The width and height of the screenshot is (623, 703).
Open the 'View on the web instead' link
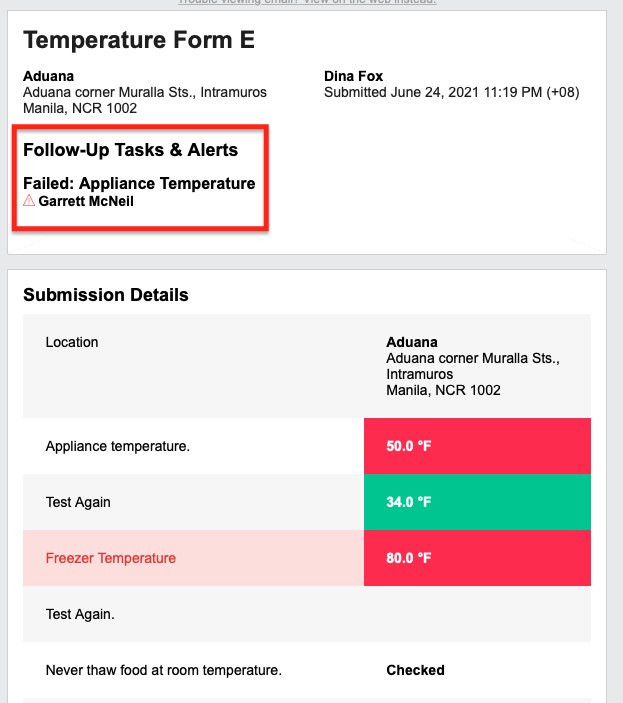[x=370, y=2]
